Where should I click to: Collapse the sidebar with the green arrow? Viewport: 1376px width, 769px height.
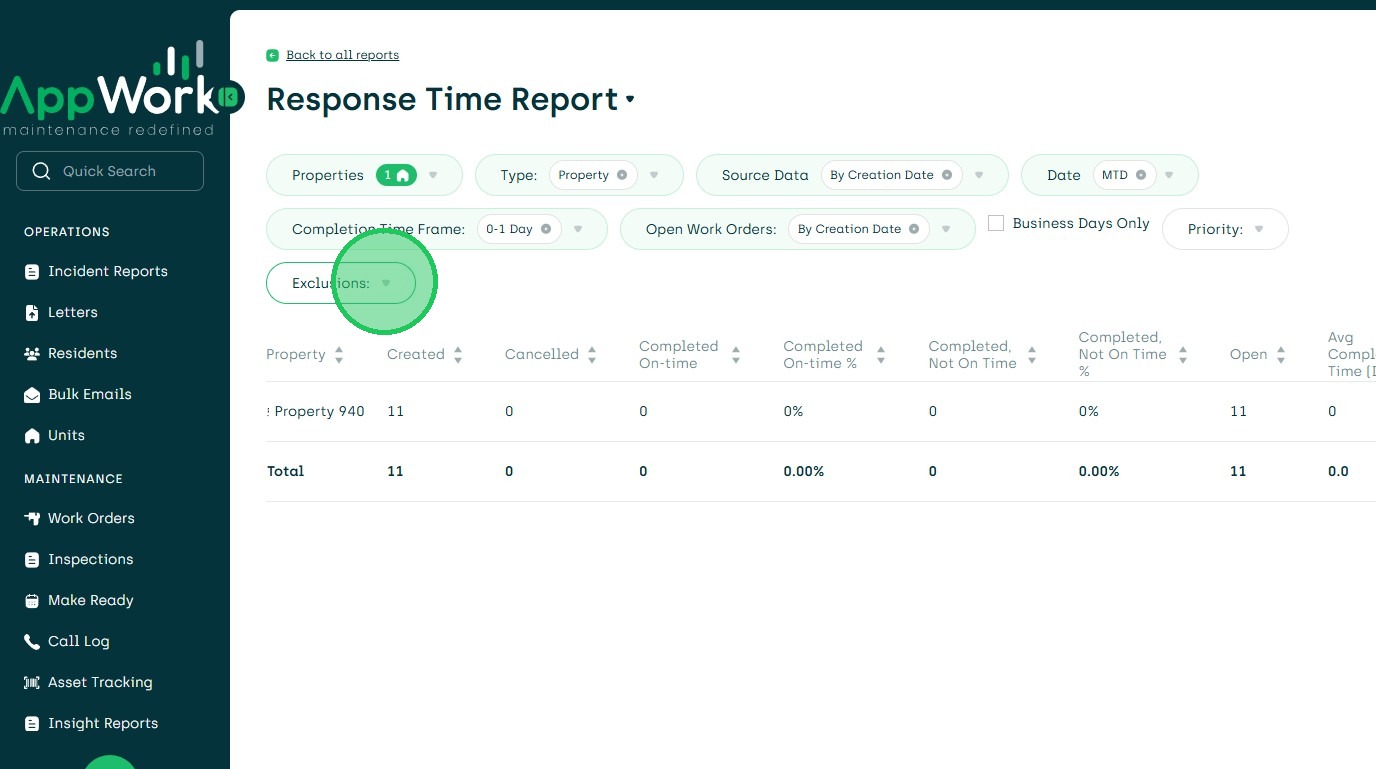230,97
